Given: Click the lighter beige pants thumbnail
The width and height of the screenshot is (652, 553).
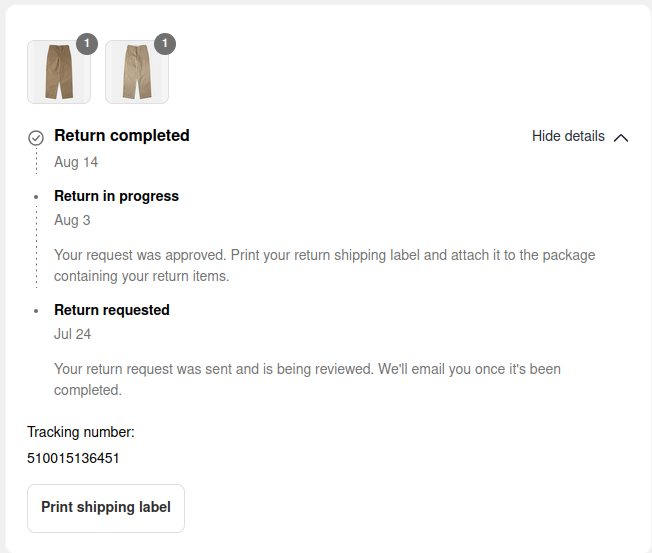Looking at the screenshot, I should pyautogui.click(x=137, y=73).
